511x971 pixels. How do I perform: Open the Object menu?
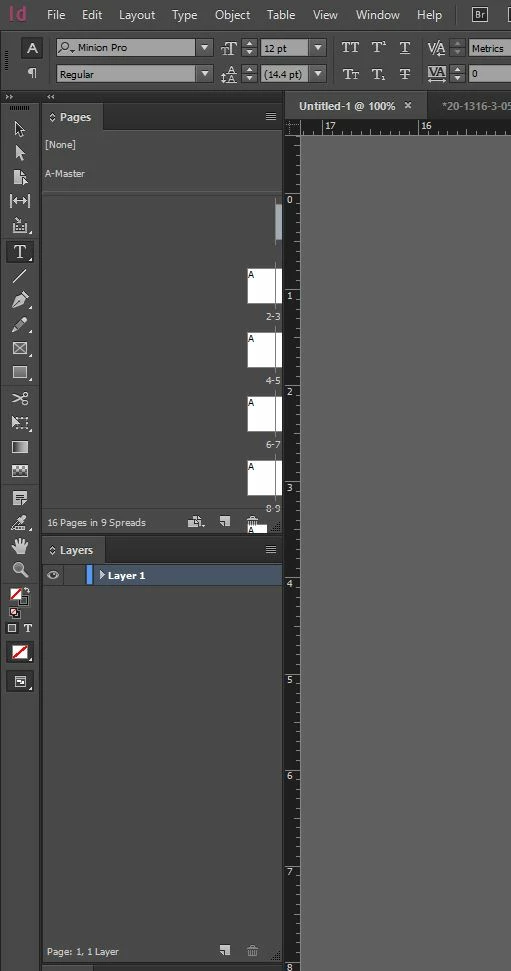click(x=232, y=15)
